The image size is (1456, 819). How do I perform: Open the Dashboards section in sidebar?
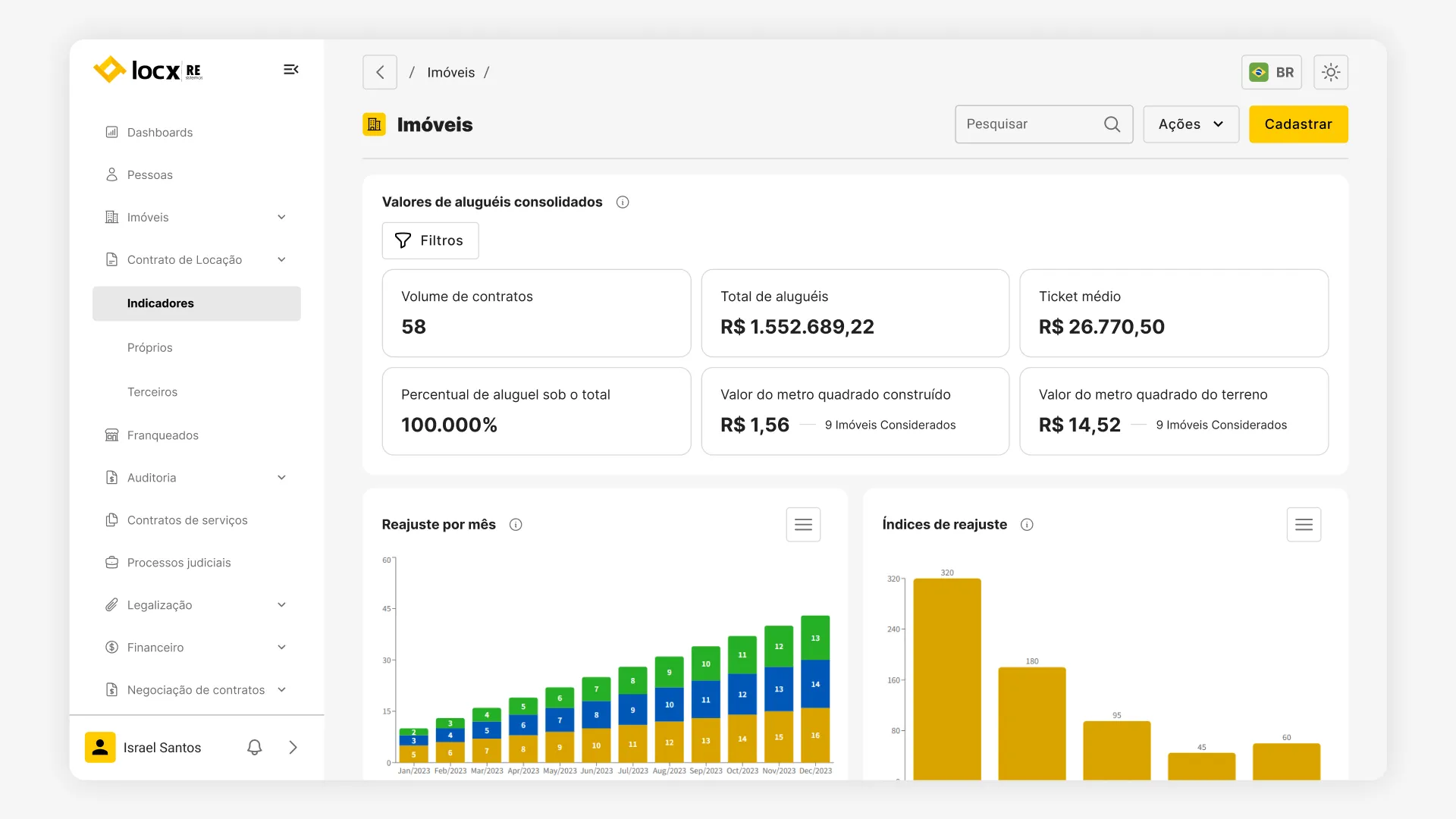pyautogui.click(x=159, y=132)
